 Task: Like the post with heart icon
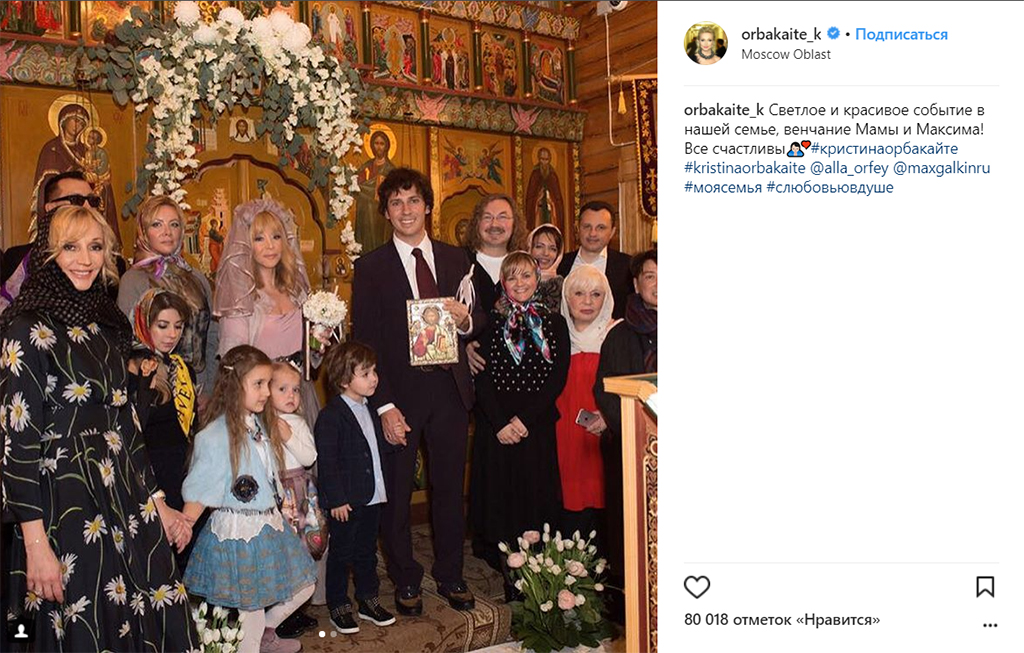(x=697, y=587)
